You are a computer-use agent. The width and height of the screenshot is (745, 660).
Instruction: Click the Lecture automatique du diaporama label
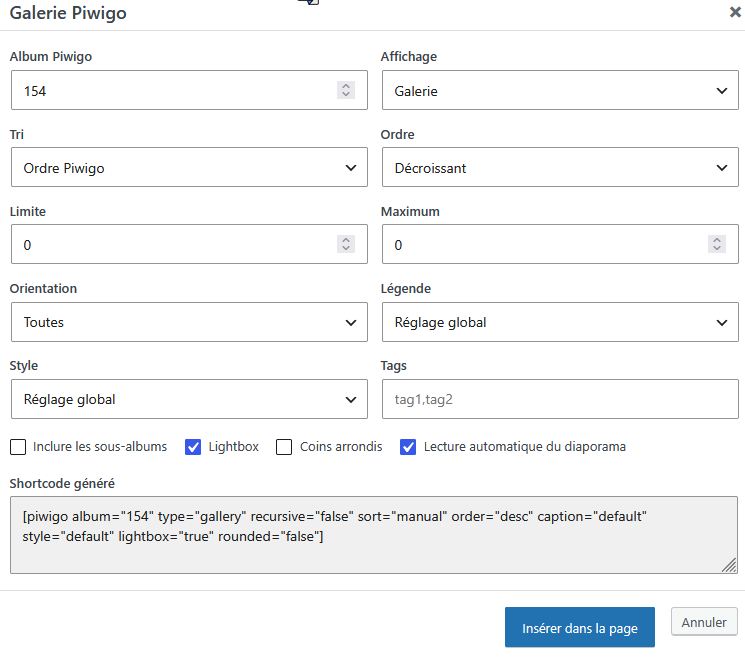click(525, 447)
